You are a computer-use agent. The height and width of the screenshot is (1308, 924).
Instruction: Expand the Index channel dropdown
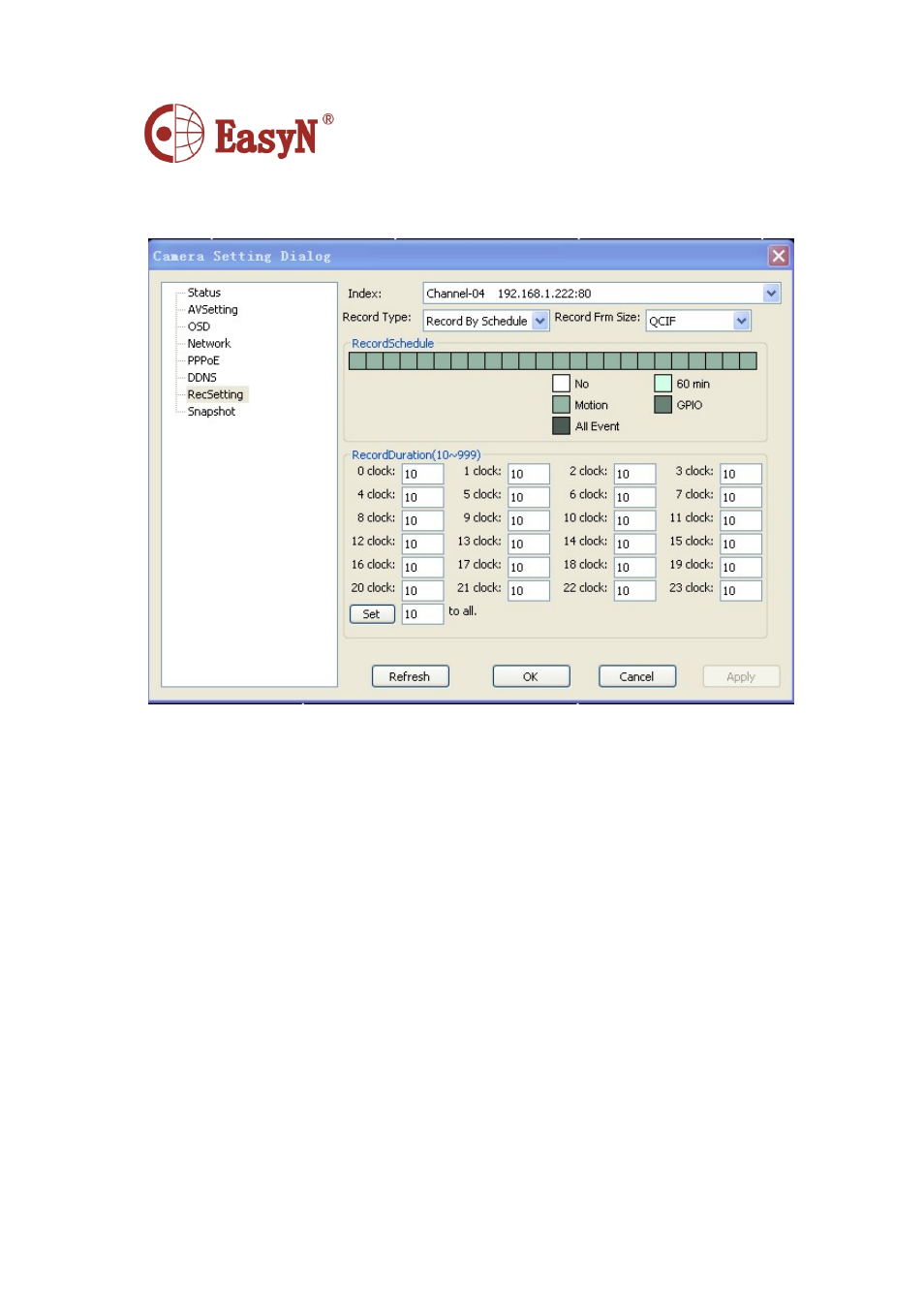pyautogui.click(x=771, y=294)
